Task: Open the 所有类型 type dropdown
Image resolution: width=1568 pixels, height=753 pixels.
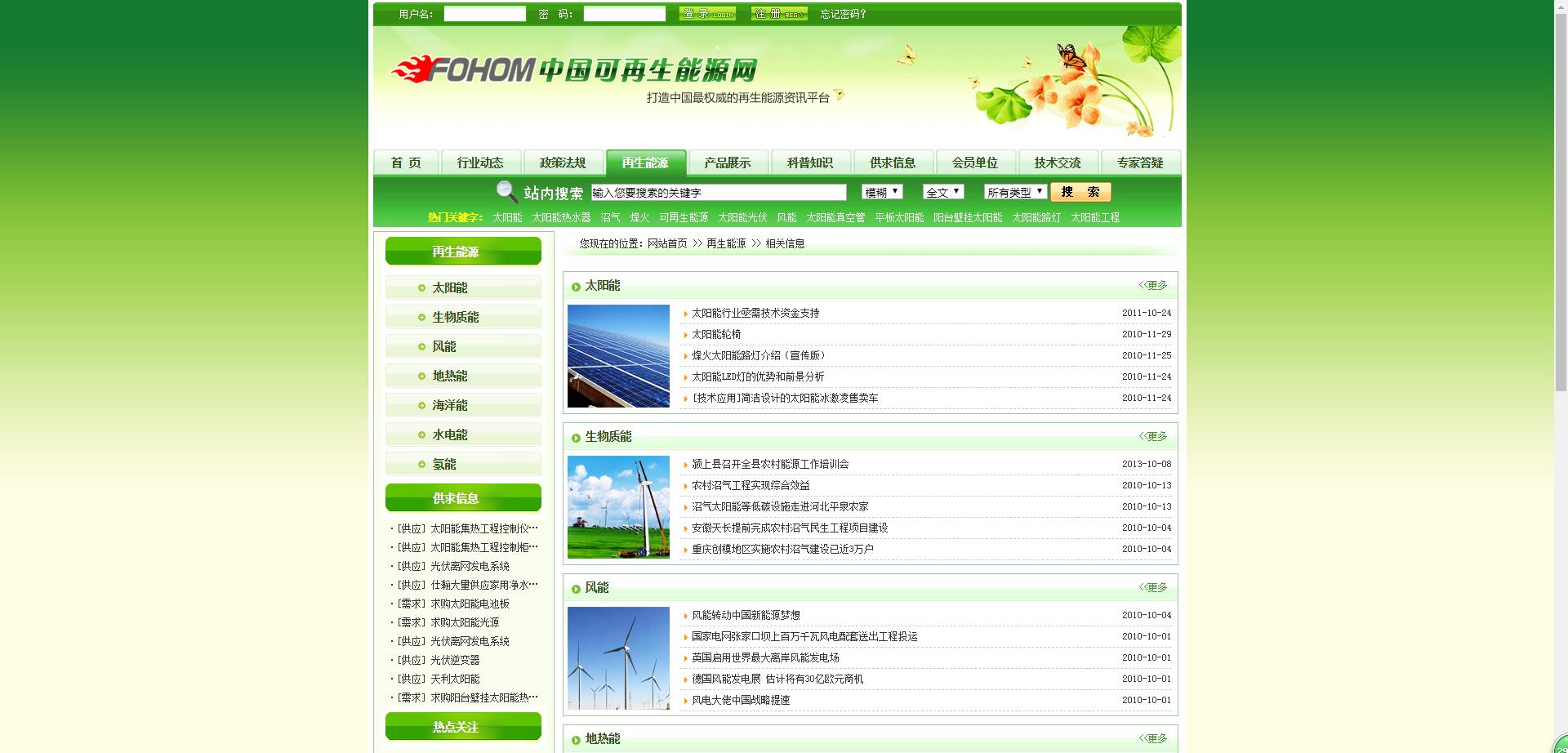Action: pyautogui.click(x=1015, y=192)
